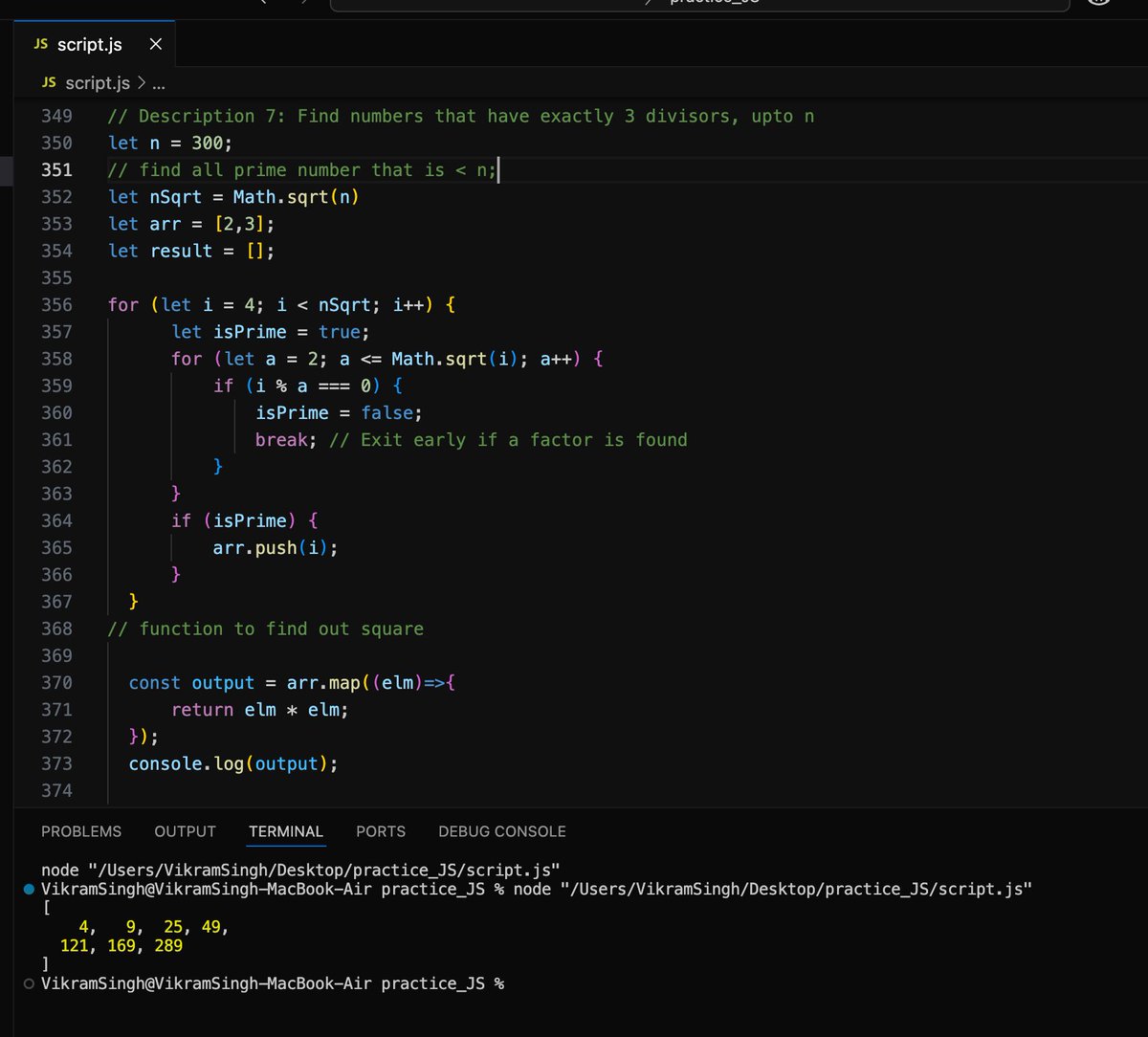Open the TERMINAL panel tab
Image resolution: width=1148 pixels, height=1037 pixels.
pos(286,831)
